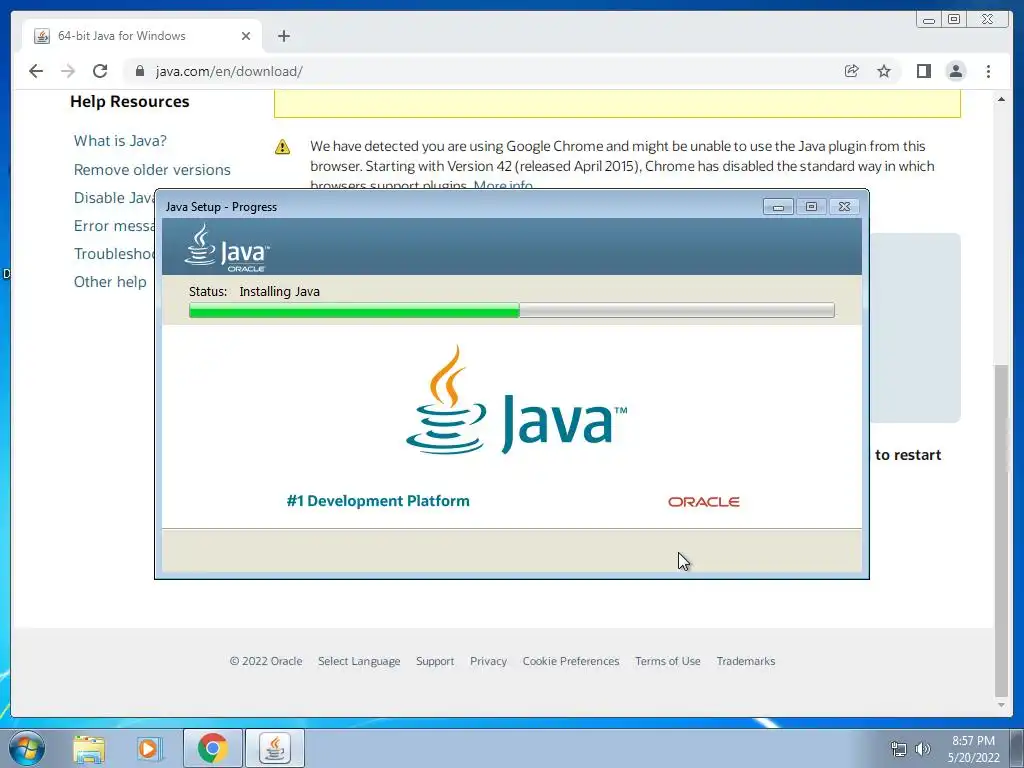Bookmark this page with the star icon
The image size is (1024, 768).
pos(884,71)
